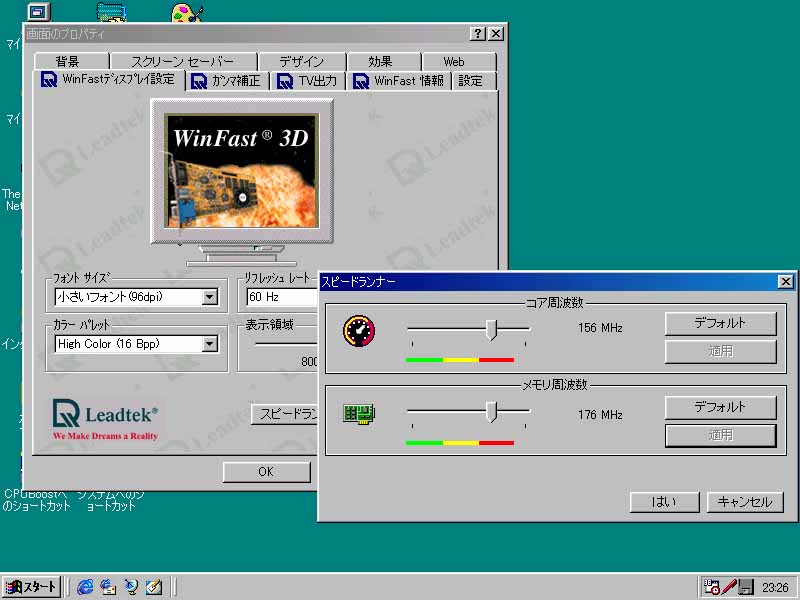
Task: Open the 設定 tab
Action: 473,81
